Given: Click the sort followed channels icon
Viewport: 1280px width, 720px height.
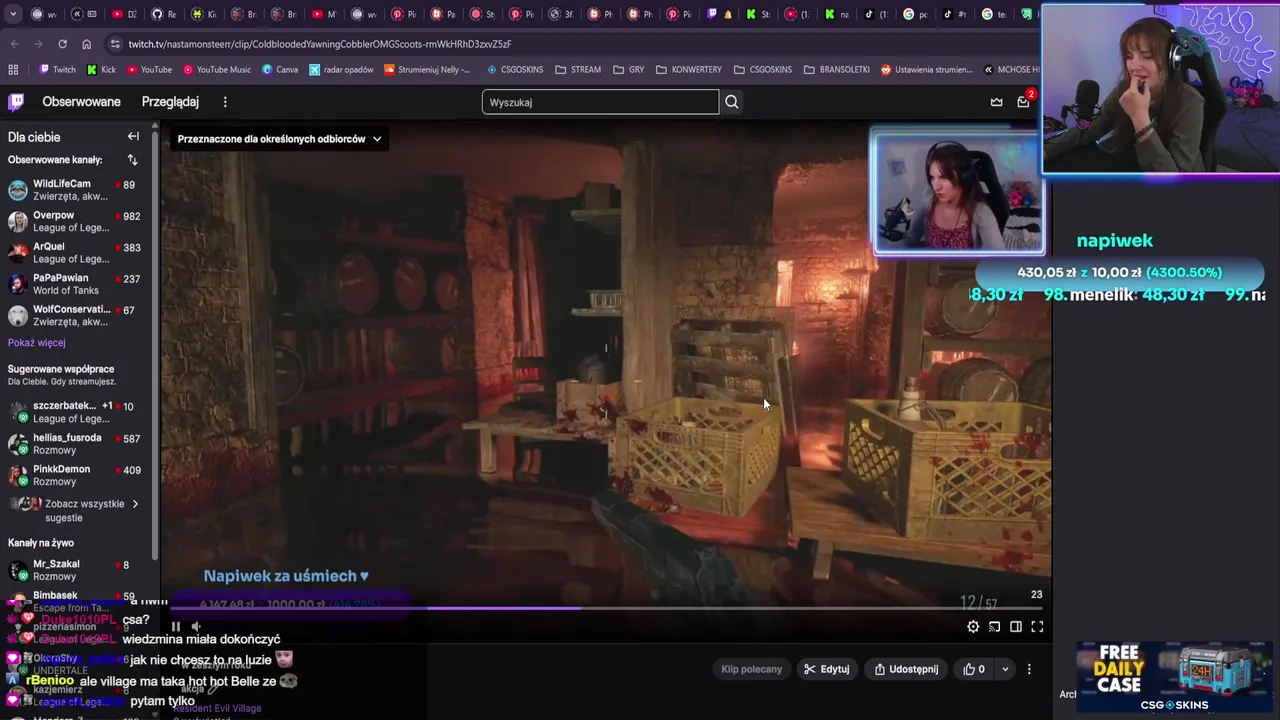Looking at the screenshot, I should pyautogui.click(x=132, y=160).
